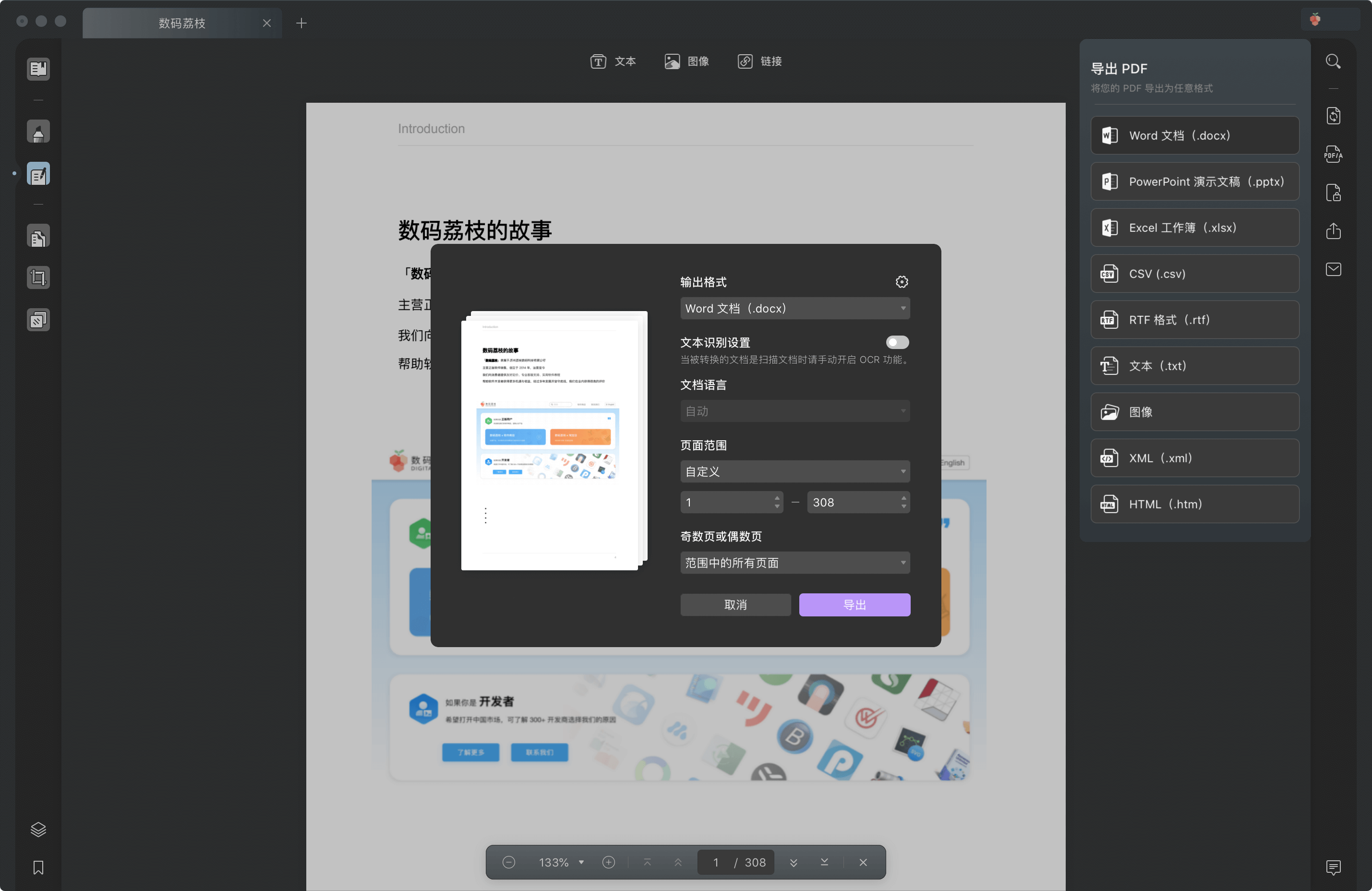Enable the OCR text recognition toggle
Viewport: 1372px width, 891px height.
click(897, 342)
